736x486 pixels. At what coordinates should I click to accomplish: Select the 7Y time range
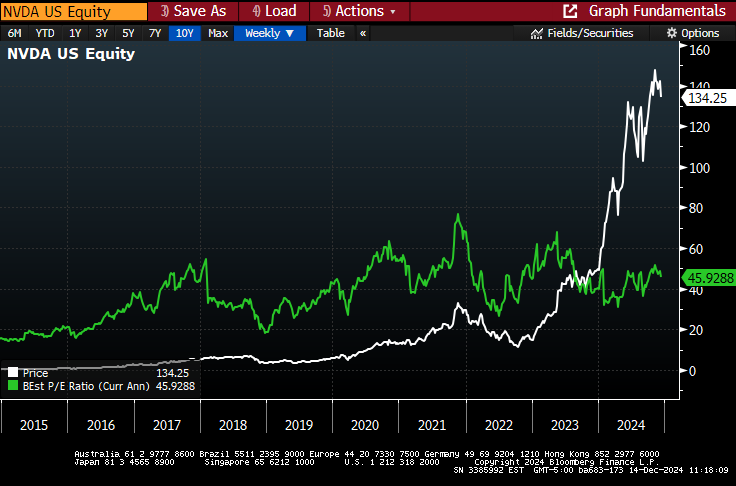click(155, 33)
